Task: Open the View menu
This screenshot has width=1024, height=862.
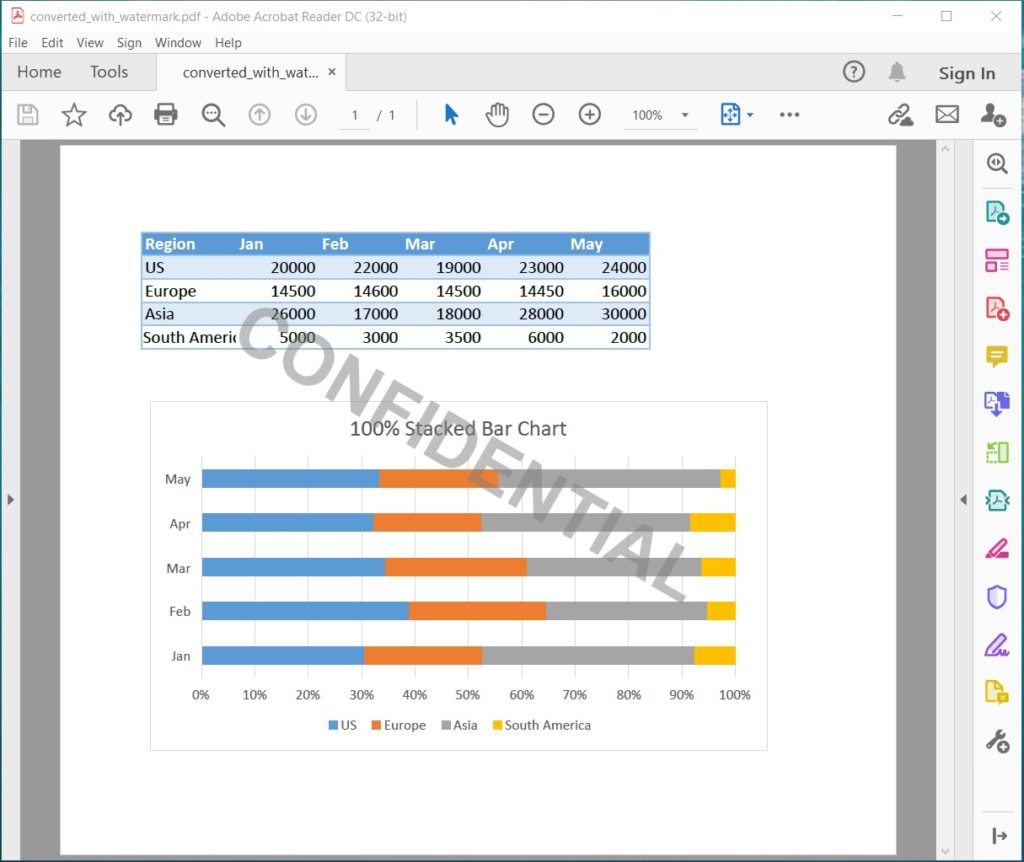Action: 90,43
